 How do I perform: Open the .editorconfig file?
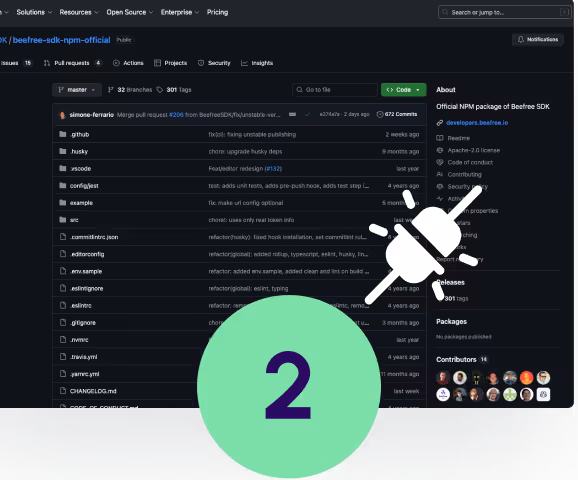[x=87, y=254]
